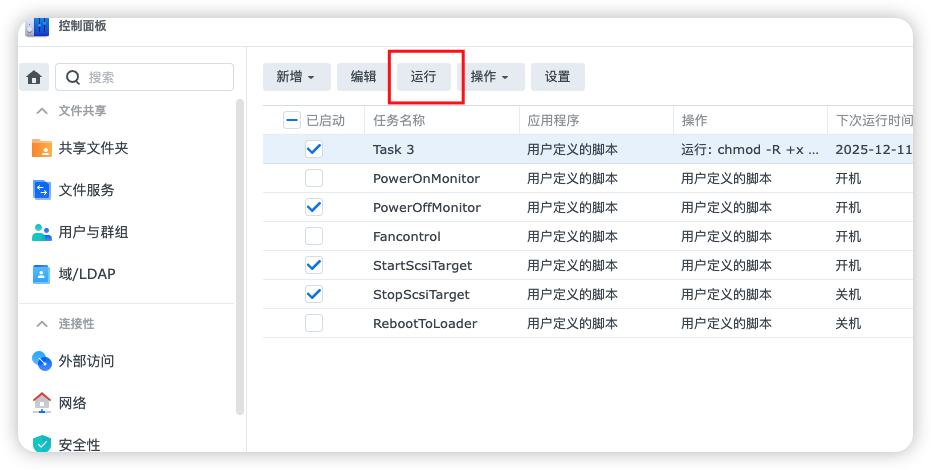The height and width of the screenshot is (470, 931).
Task: Open the 新增 (Create) dropdown
Action: 296,77
